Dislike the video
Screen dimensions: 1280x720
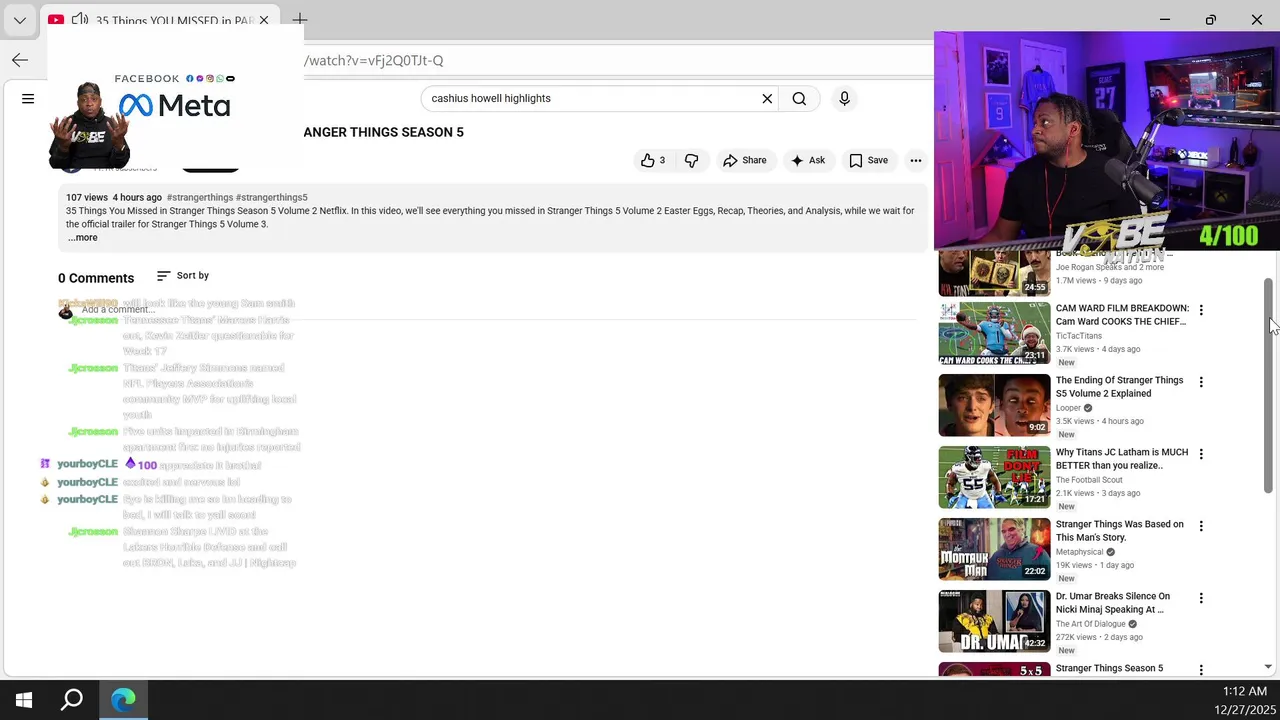(691, 161)
